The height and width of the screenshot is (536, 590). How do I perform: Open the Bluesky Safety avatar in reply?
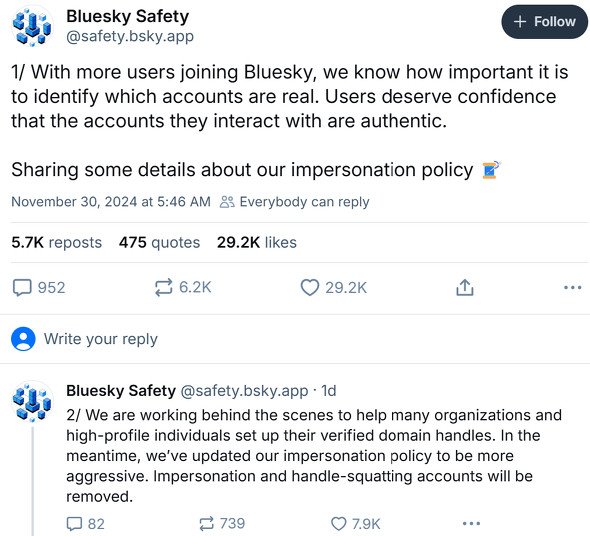32,401
